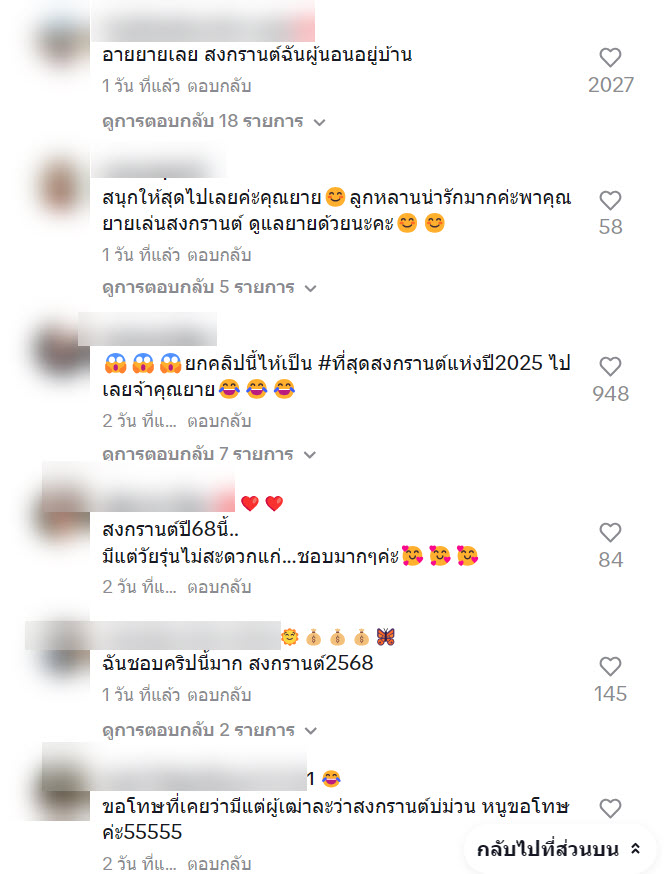
Task: Reply to the สงกรานต์ปี68นี้ comment
Action: coord(219,587)
